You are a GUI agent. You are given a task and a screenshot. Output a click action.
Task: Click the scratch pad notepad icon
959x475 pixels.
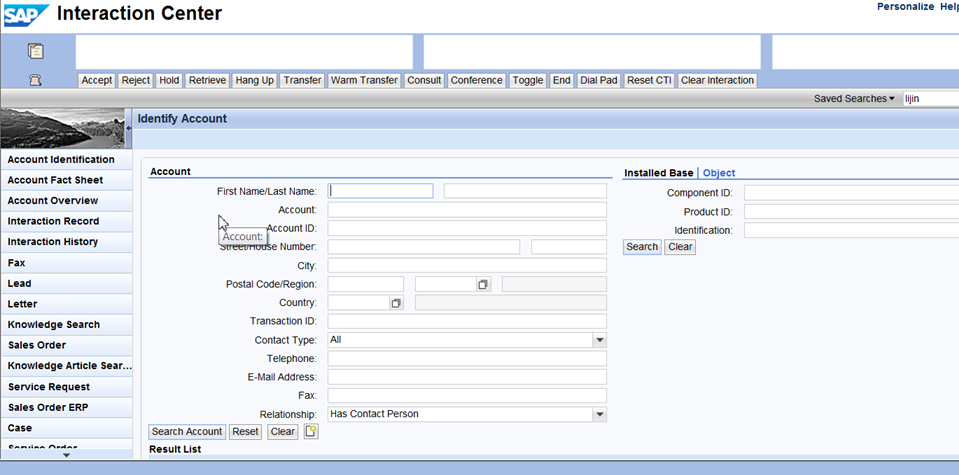tap(36, 51)
